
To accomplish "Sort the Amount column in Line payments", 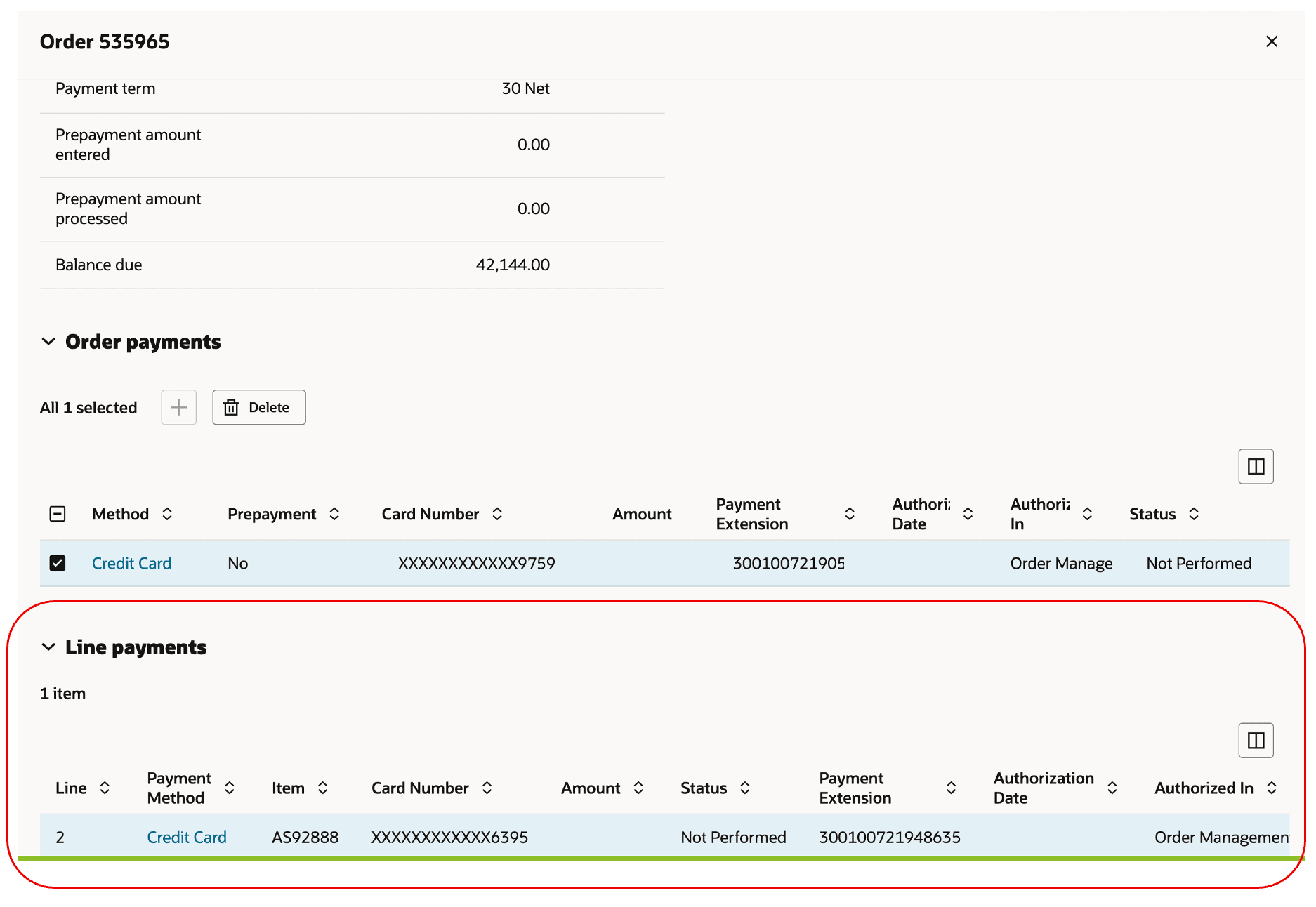I will 638,788.
